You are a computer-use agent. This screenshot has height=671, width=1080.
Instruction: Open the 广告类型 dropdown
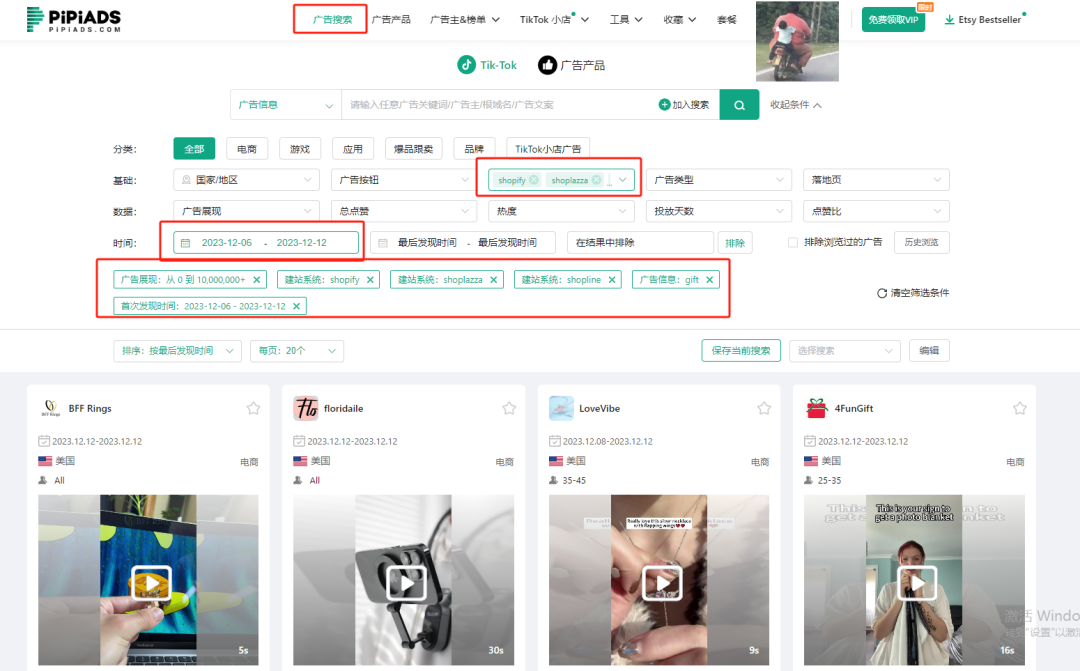point(719,180)
